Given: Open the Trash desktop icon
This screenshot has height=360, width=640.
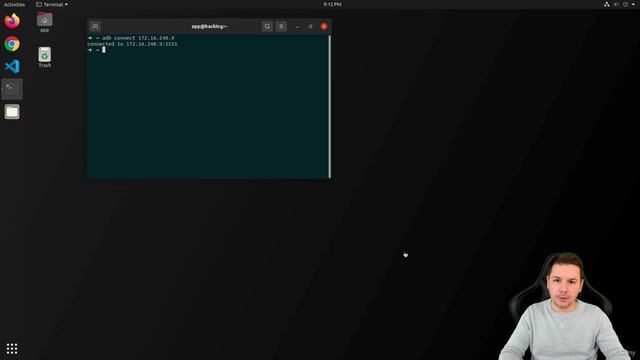Looking at the screenshot, I should pos(44,57).
